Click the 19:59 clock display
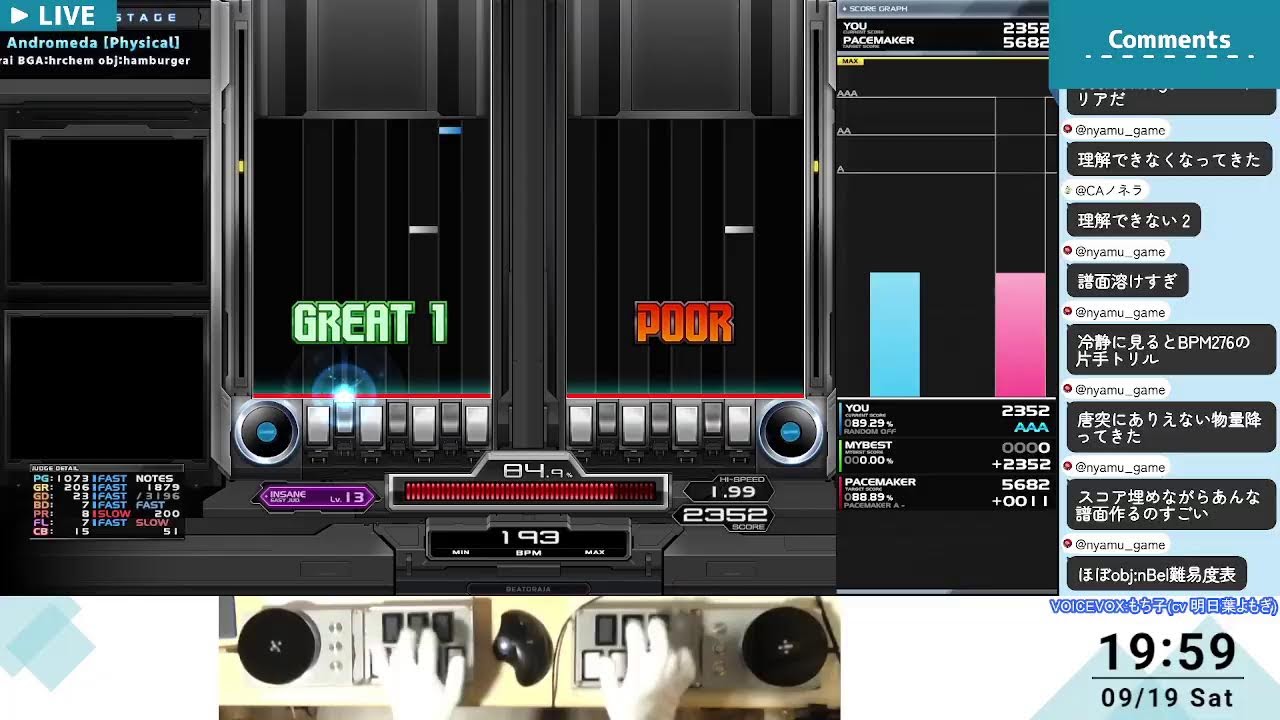The height and width of the screenshot is (720, 1280). (1168, 653)
